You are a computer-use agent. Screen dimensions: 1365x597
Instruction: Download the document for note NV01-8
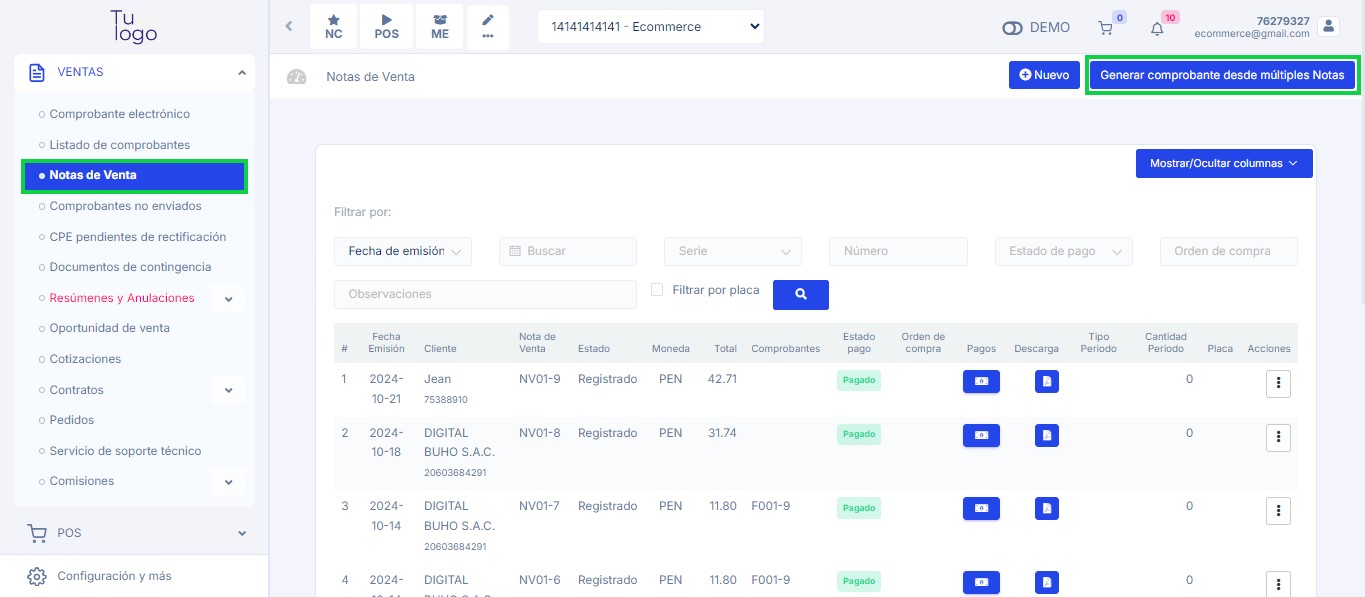tap(1046, 435)
